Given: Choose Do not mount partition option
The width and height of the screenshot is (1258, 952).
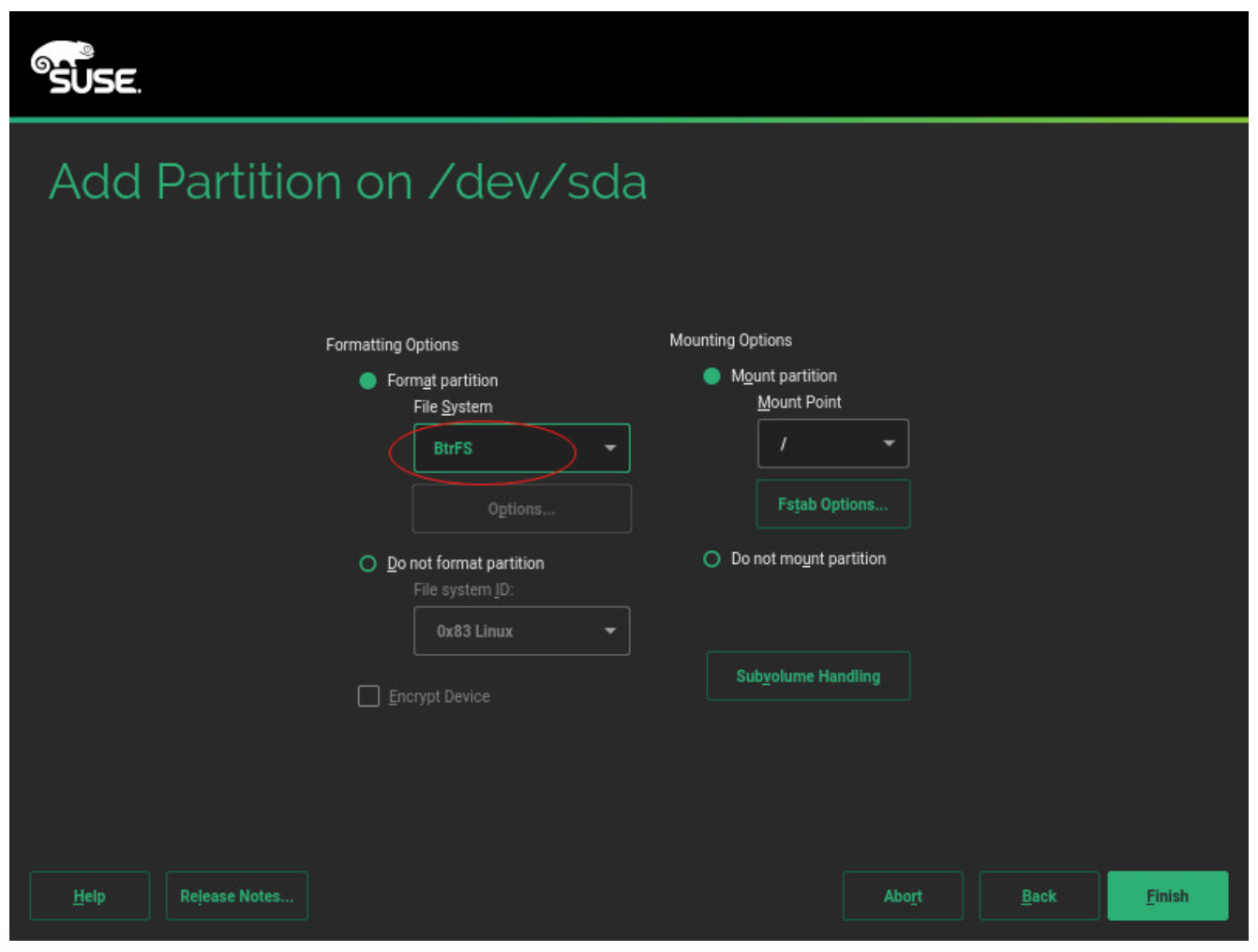Looking at the screenshot, I should pos(711,558).
